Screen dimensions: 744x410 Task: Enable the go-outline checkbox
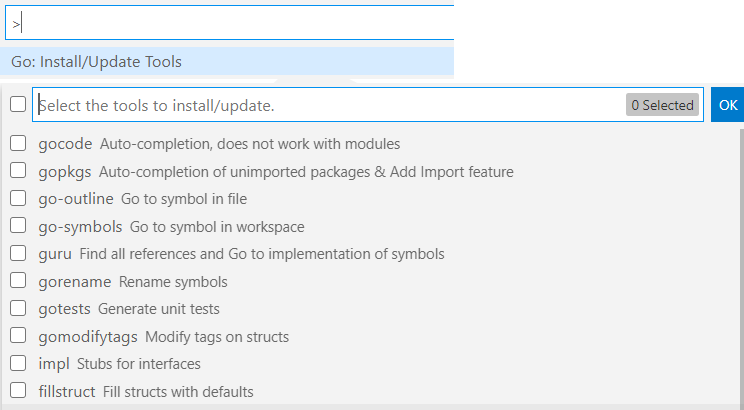point(18,198)
